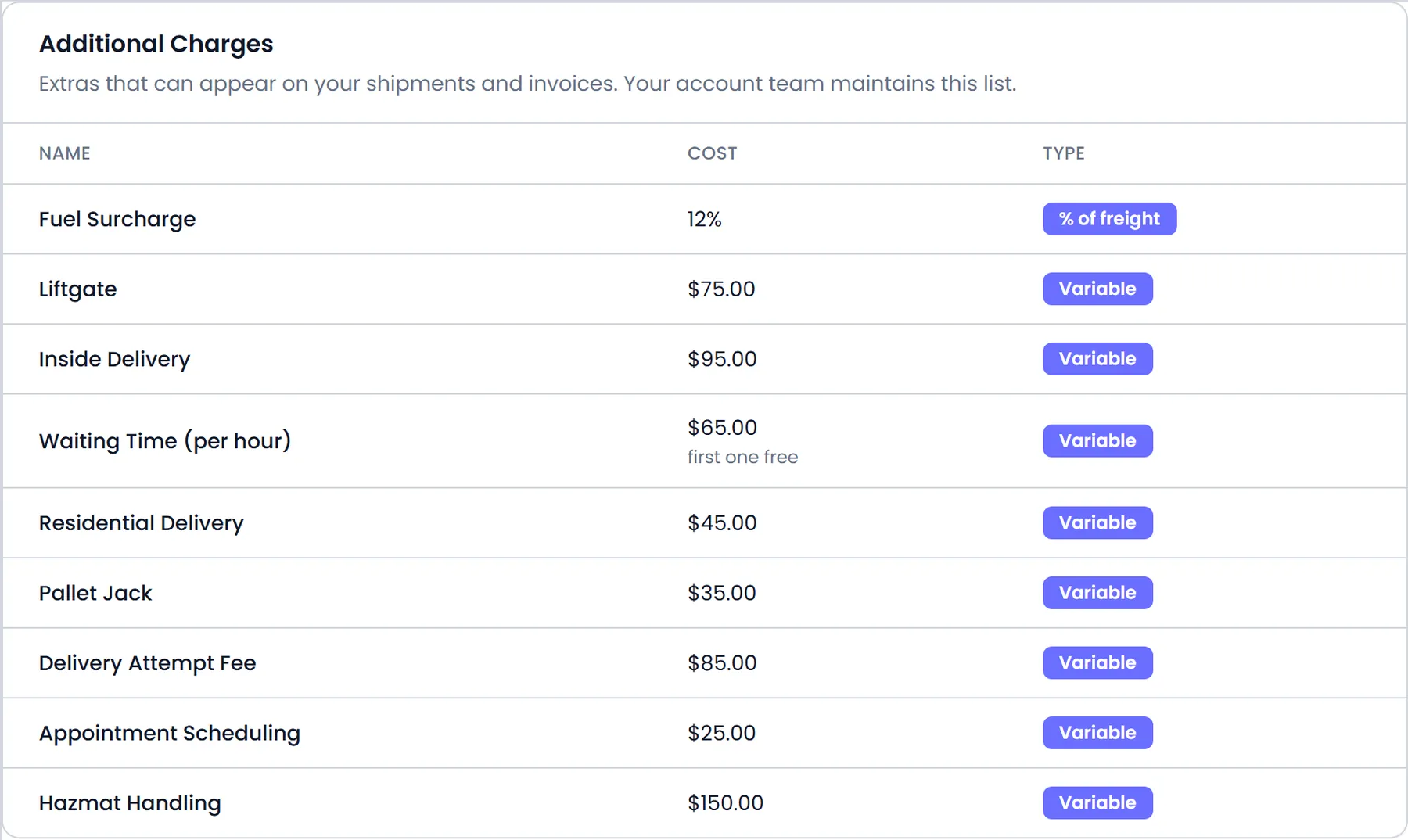
Task: Click the NAME column header
Action: coord(65,153)
